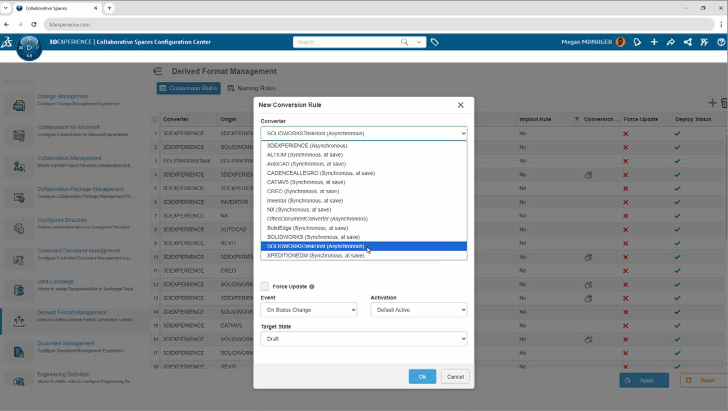
Task: Open the Converter combo box
Action: click(x=364, y=133)
